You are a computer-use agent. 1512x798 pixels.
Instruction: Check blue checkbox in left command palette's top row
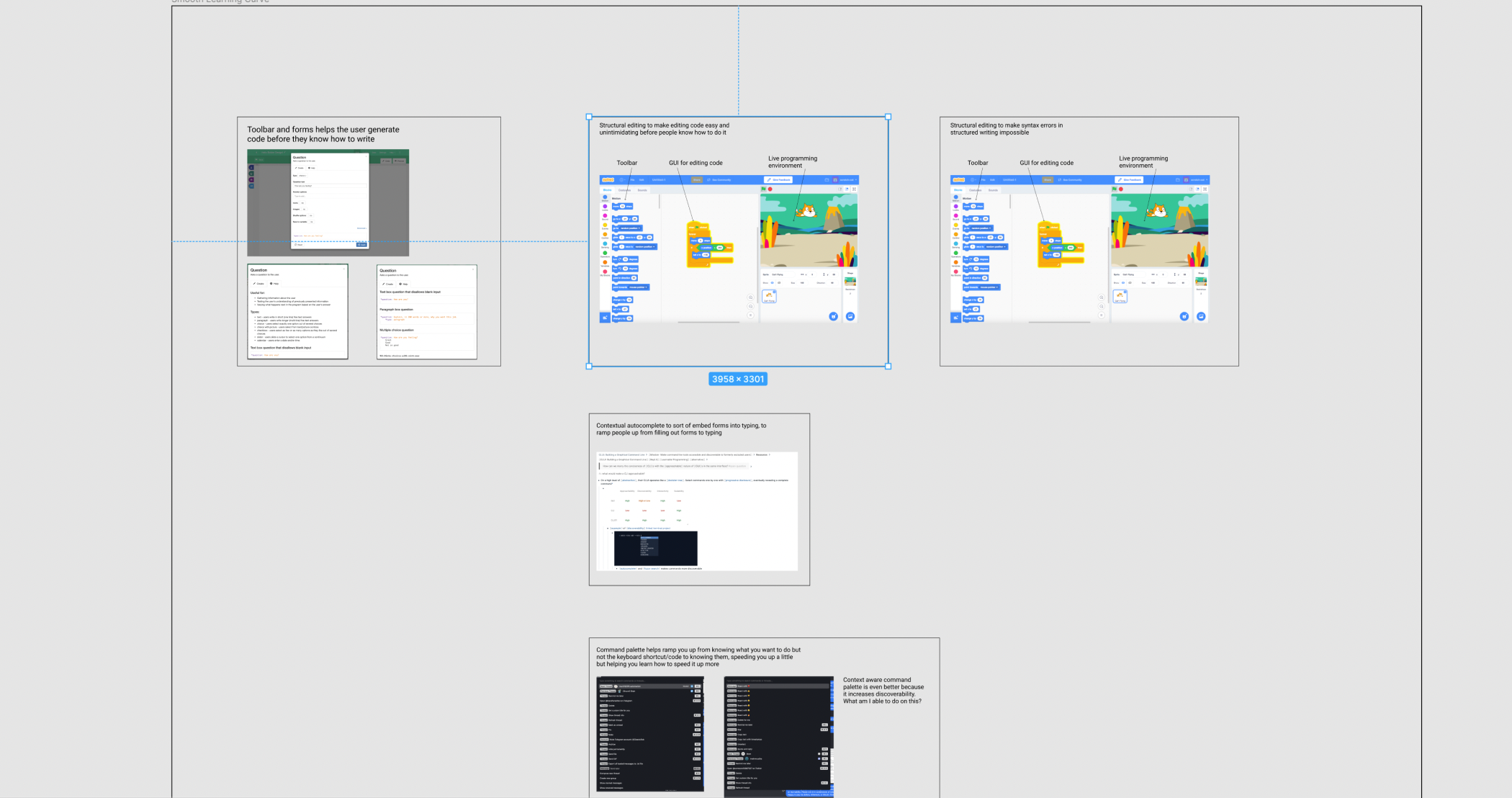pos(692,686)
